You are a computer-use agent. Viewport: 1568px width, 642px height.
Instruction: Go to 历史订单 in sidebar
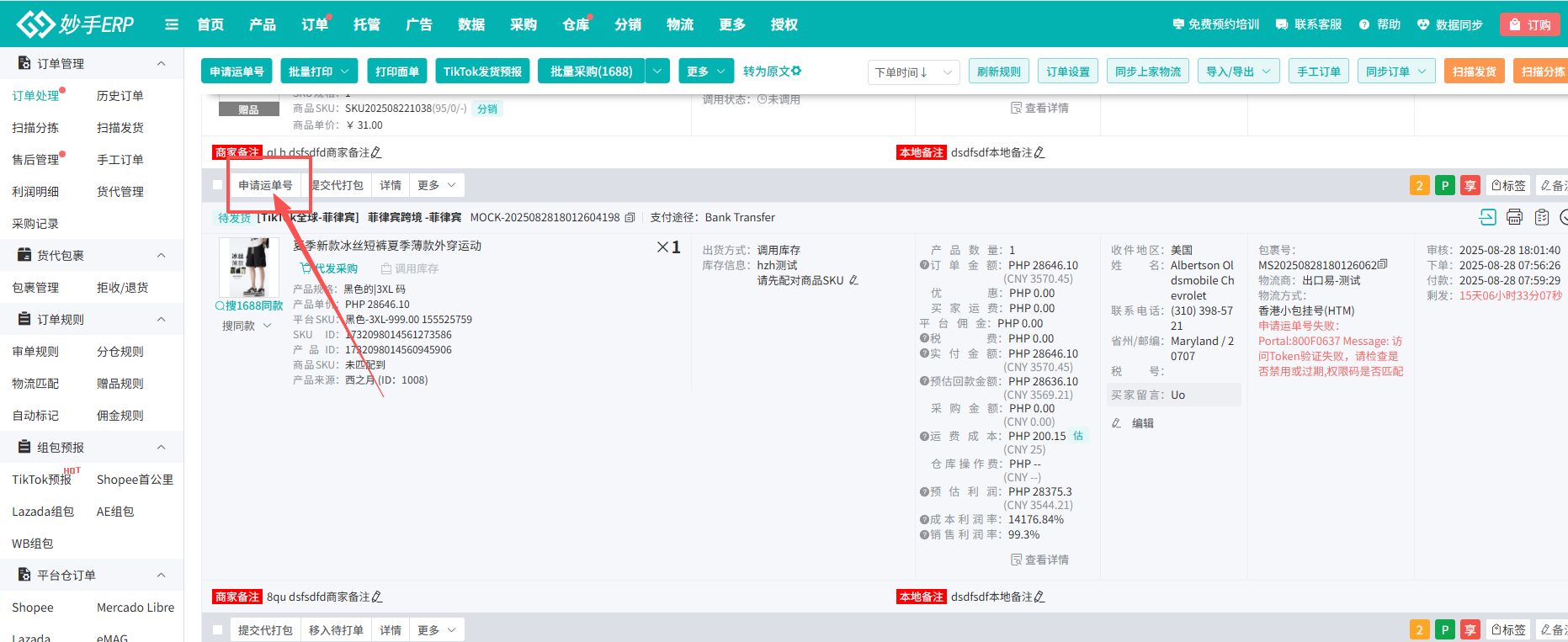(120, 96)
